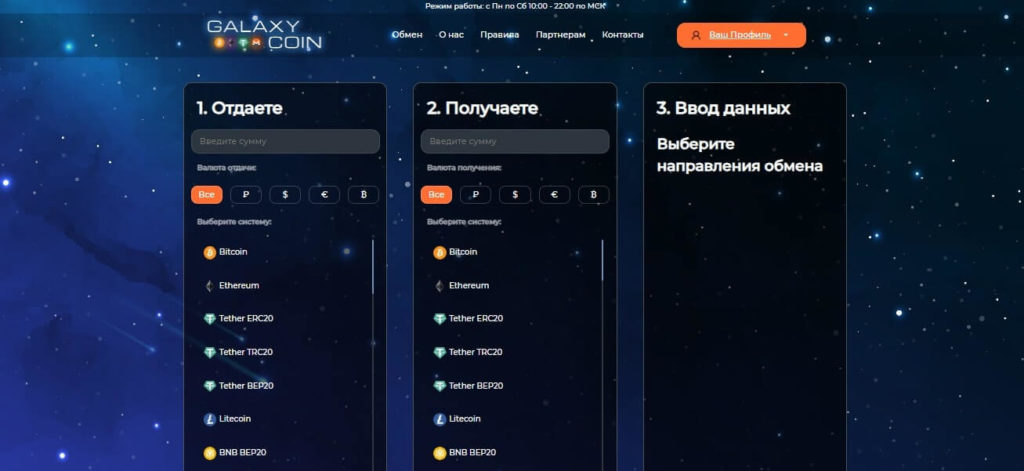The height and width of the screenshot is (471, 1024).
Task: Filter Получаете by ruble currency
Action: [x=475, y=195]
